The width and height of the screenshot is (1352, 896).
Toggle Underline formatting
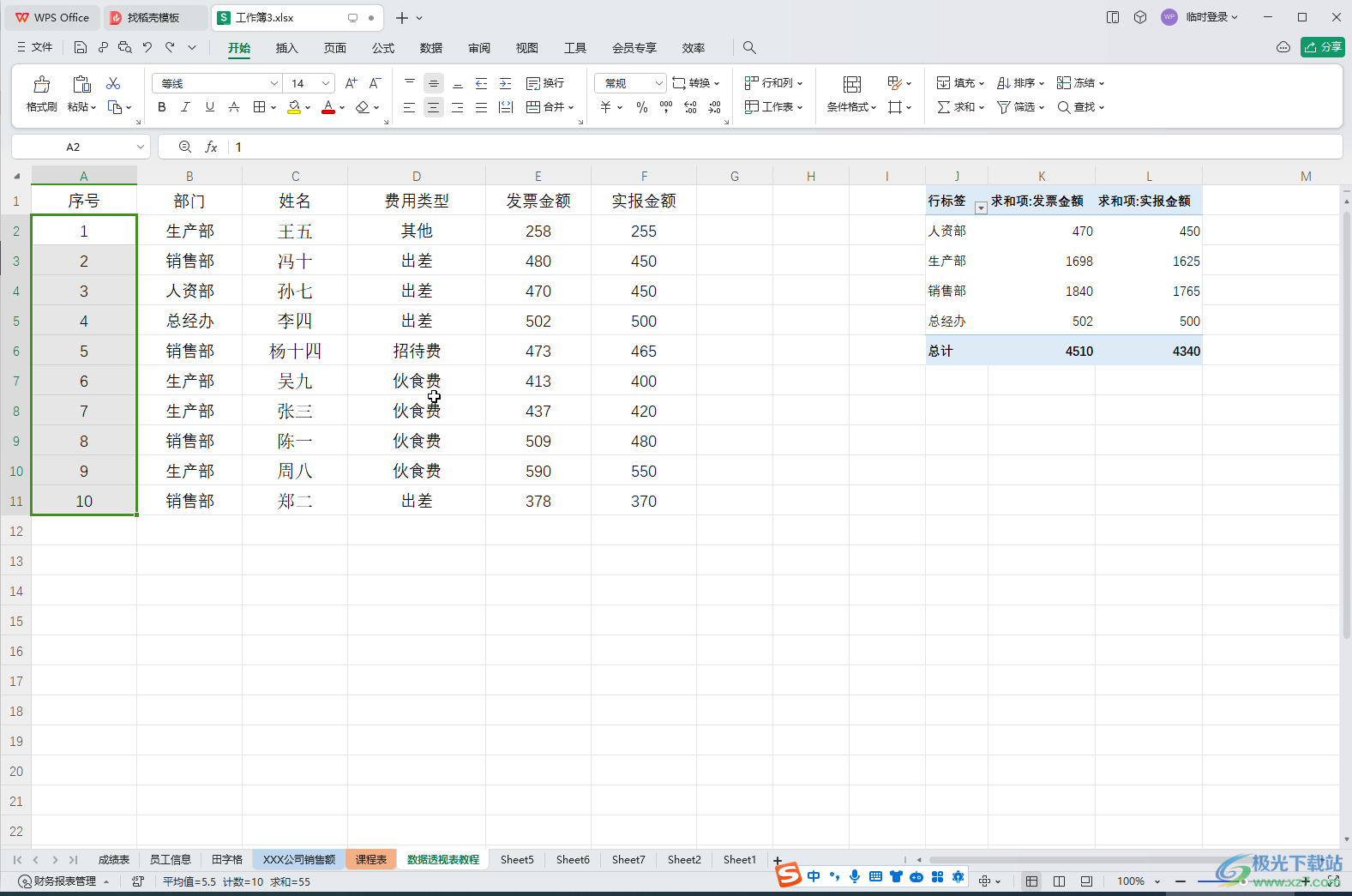point(210,107)
